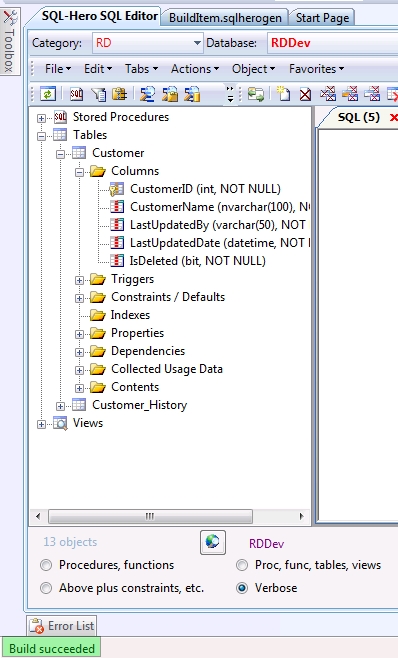Open the File menu
Viewport: 398px width, 658px height.
pyautogui.click(x=58, y=69)
